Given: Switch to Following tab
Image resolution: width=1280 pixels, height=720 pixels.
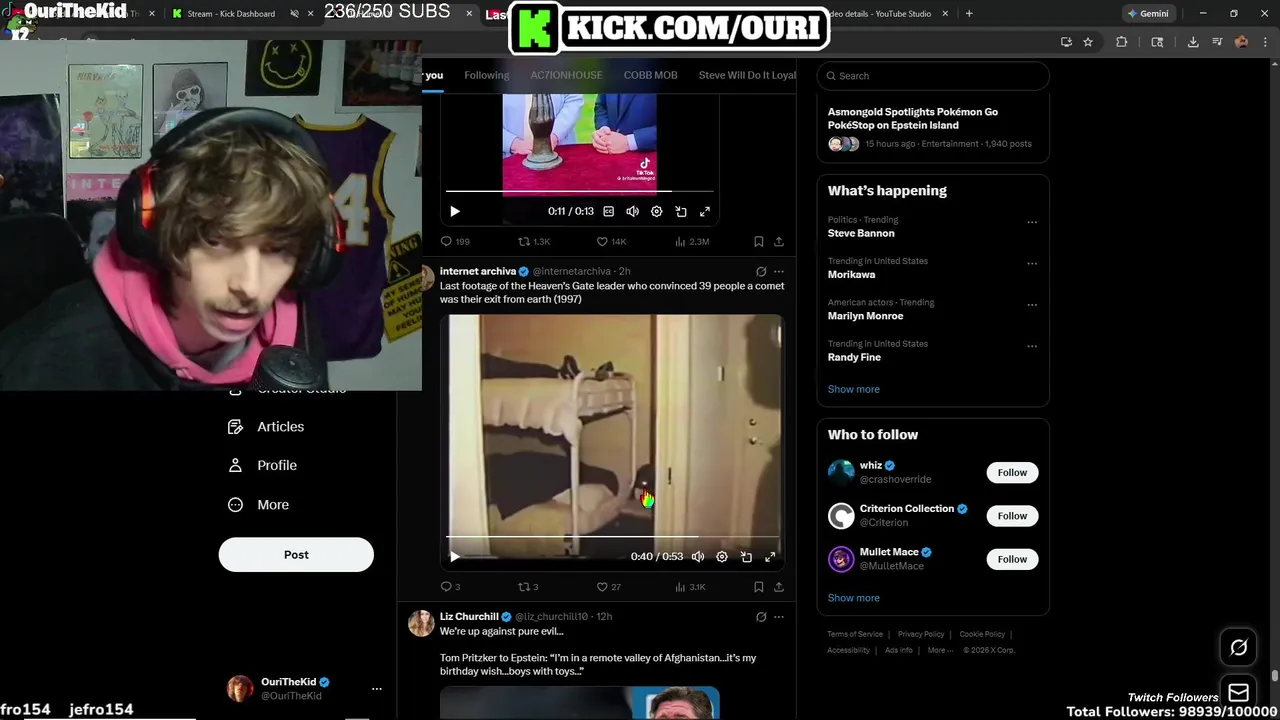Looking at the screenshot, I should [x=486, y=75].
